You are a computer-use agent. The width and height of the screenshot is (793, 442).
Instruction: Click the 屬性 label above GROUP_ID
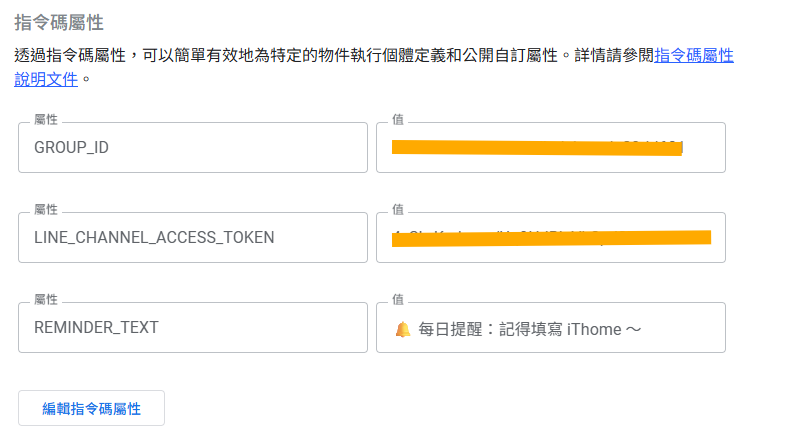(46, 119)
